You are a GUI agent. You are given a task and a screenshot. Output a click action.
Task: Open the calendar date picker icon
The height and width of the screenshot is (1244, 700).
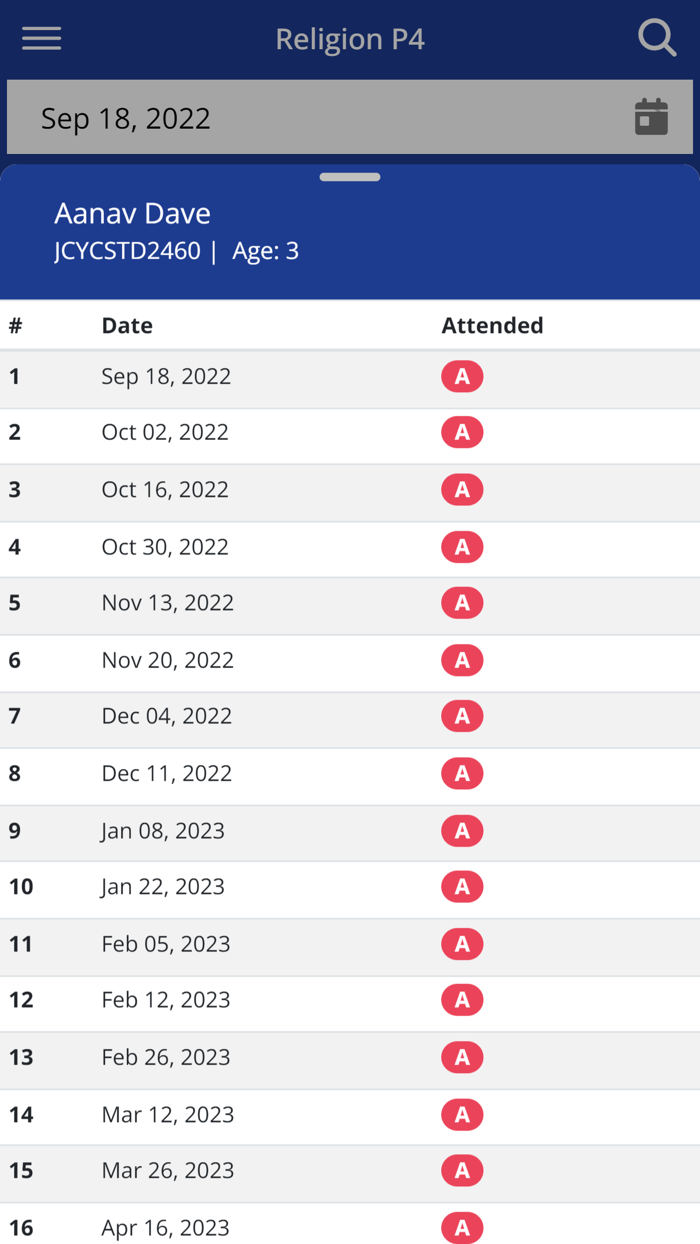[651, 117]
